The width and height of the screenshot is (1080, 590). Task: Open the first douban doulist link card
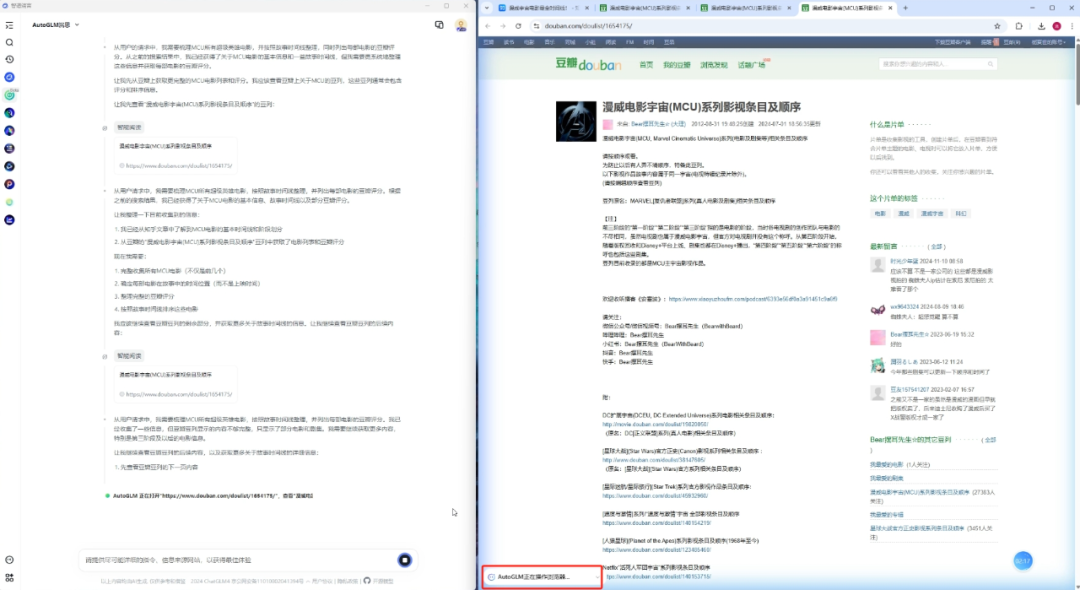[176, 156]
